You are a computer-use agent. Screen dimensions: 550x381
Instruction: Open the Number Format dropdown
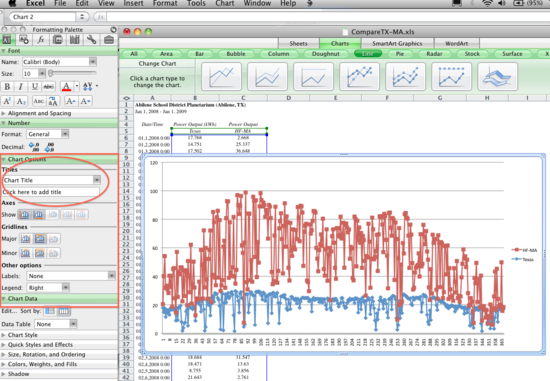(65, 134)
